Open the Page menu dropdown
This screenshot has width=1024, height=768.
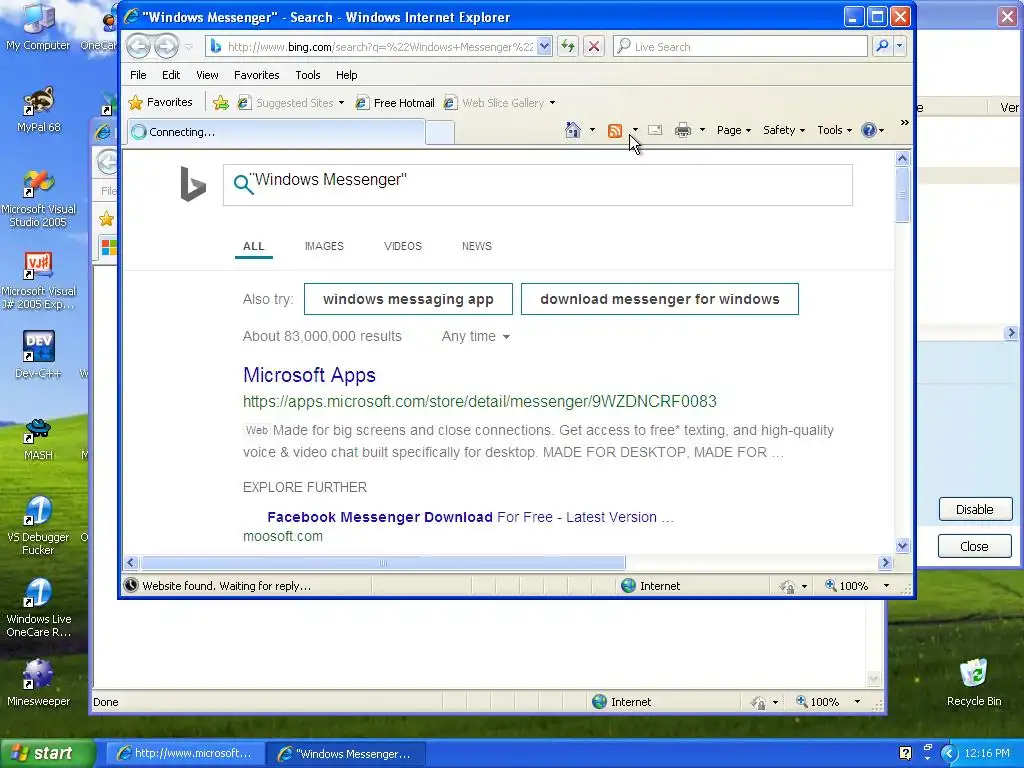click(733, 130)
